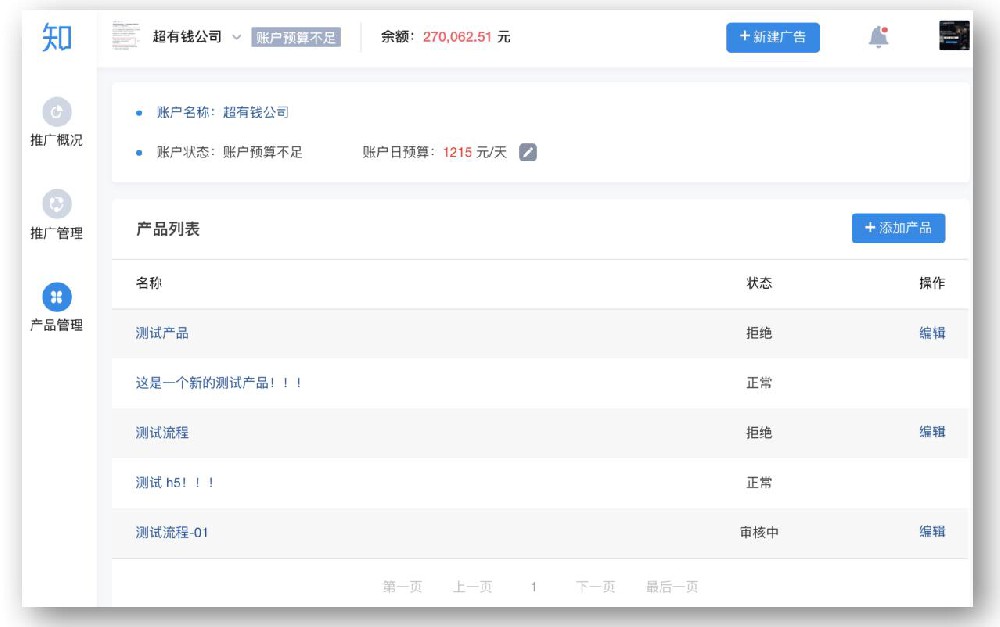The height and width of the screenshot is (627, 1000).
Task: Click the 添加产品 button
Action: (x=897, y=228)
